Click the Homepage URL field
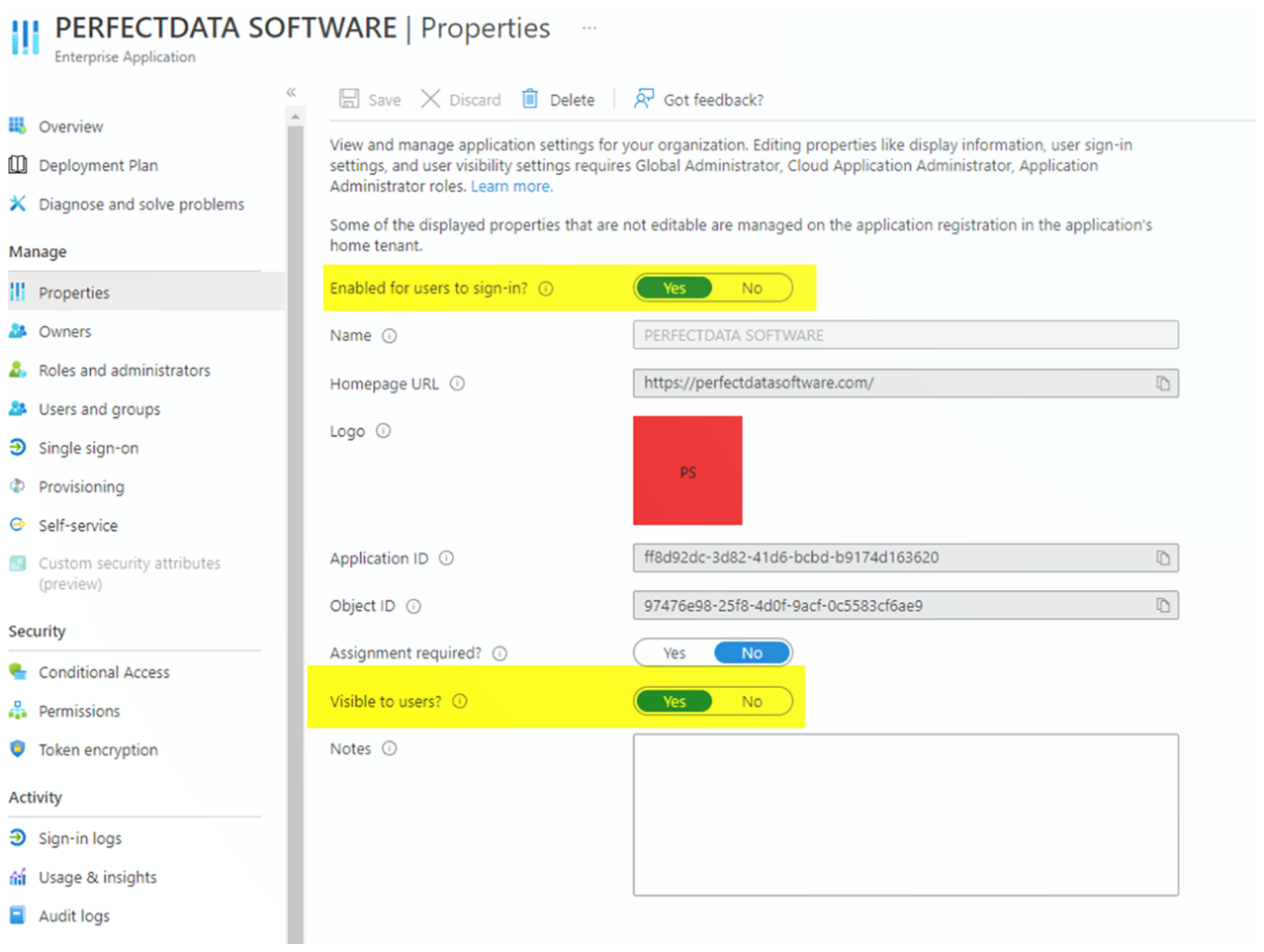1264x952 pixels. pyautogui.click(x=905, y=383)
